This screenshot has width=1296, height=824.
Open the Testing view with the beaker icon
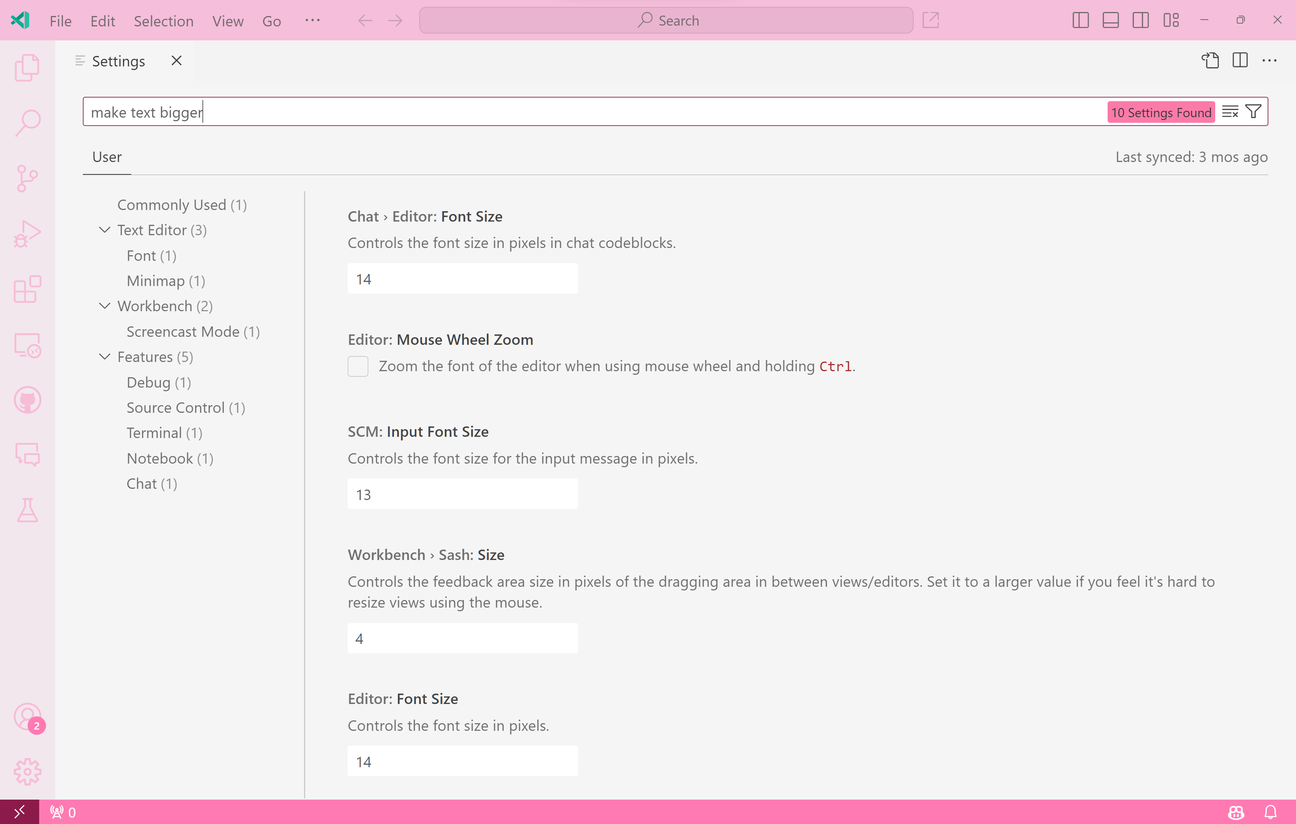[x=27, y=510]
